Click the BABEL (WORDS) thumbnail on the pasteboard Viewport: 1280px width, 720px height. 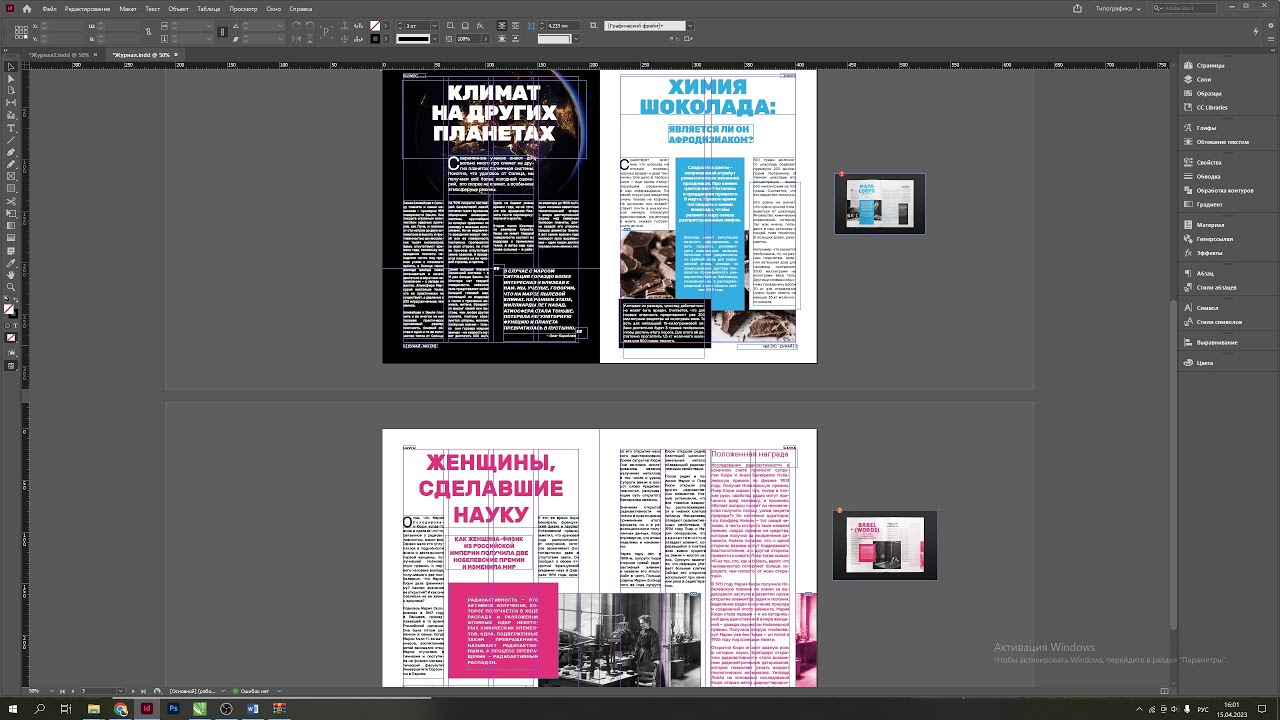[885, 545]
